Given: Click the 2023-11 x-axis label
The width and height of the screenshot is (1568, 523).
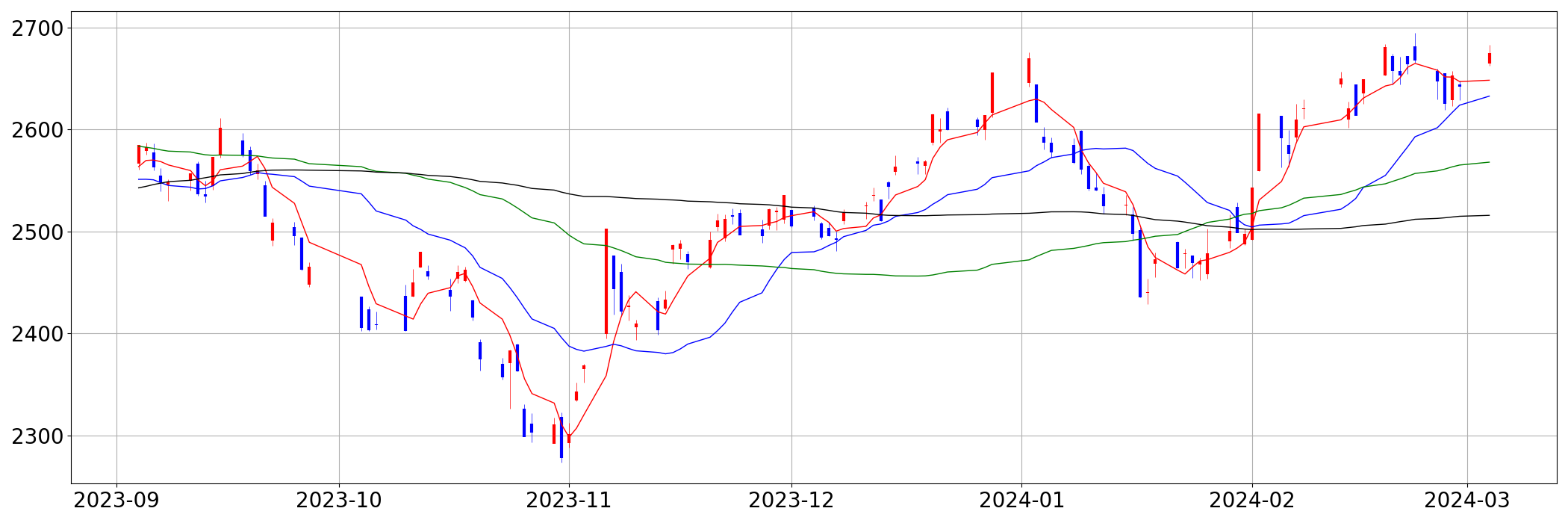Looking at the screenshot, I should (x=569, y=501).
